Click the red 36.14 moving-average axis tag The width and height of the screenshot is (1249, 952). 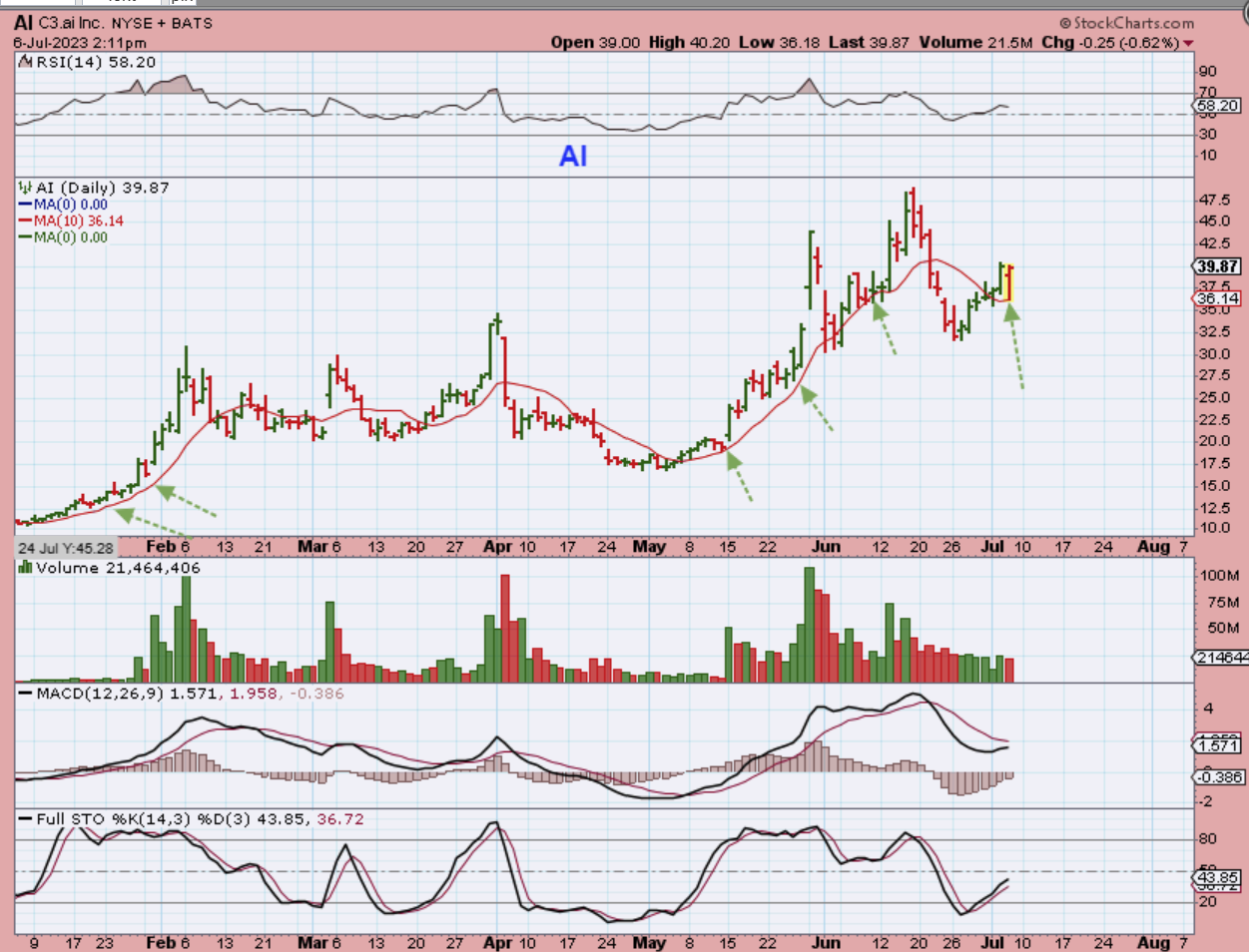coord(1218,298)
